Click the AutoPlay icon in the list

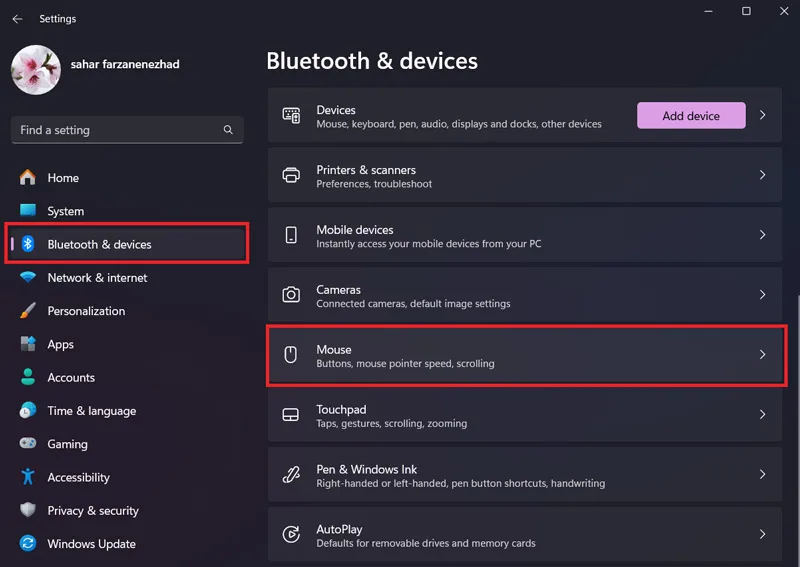pos(291,534)
